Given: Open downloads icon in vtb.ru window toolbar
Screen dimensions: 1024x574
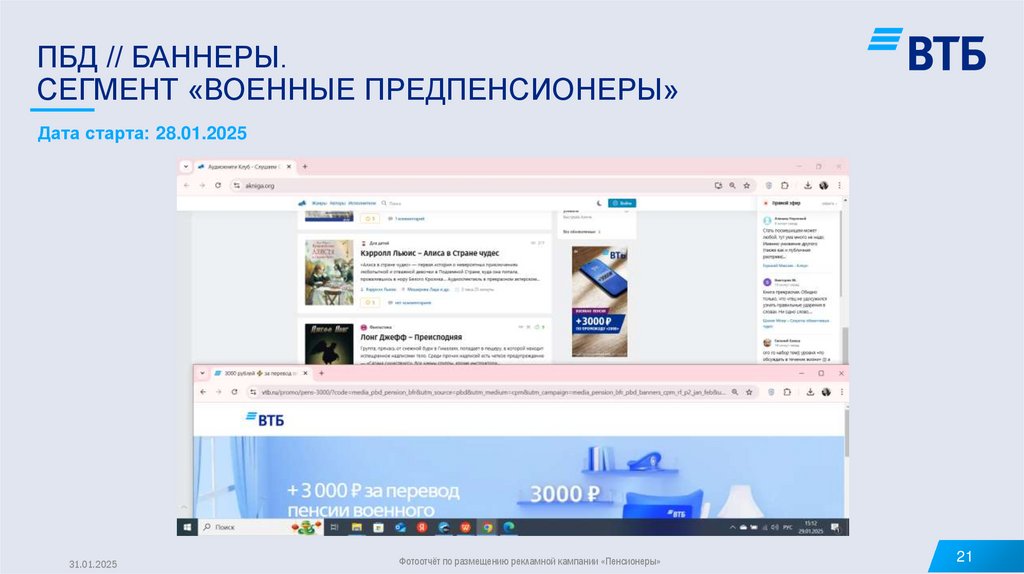Looking at the screenshot, I should (x=810, y=392).
